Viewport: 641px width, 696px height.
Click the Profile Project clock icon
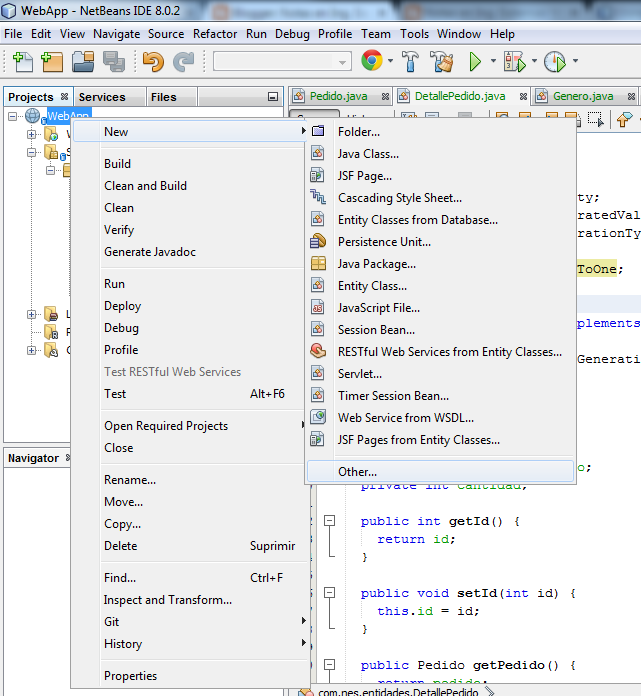[555, 61]
